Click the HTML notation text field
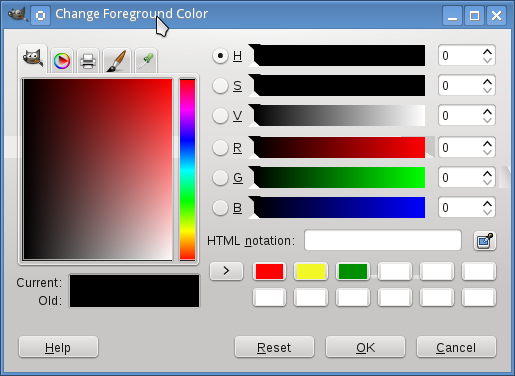The width and height of the screenshot is (515, 376). 383,240
